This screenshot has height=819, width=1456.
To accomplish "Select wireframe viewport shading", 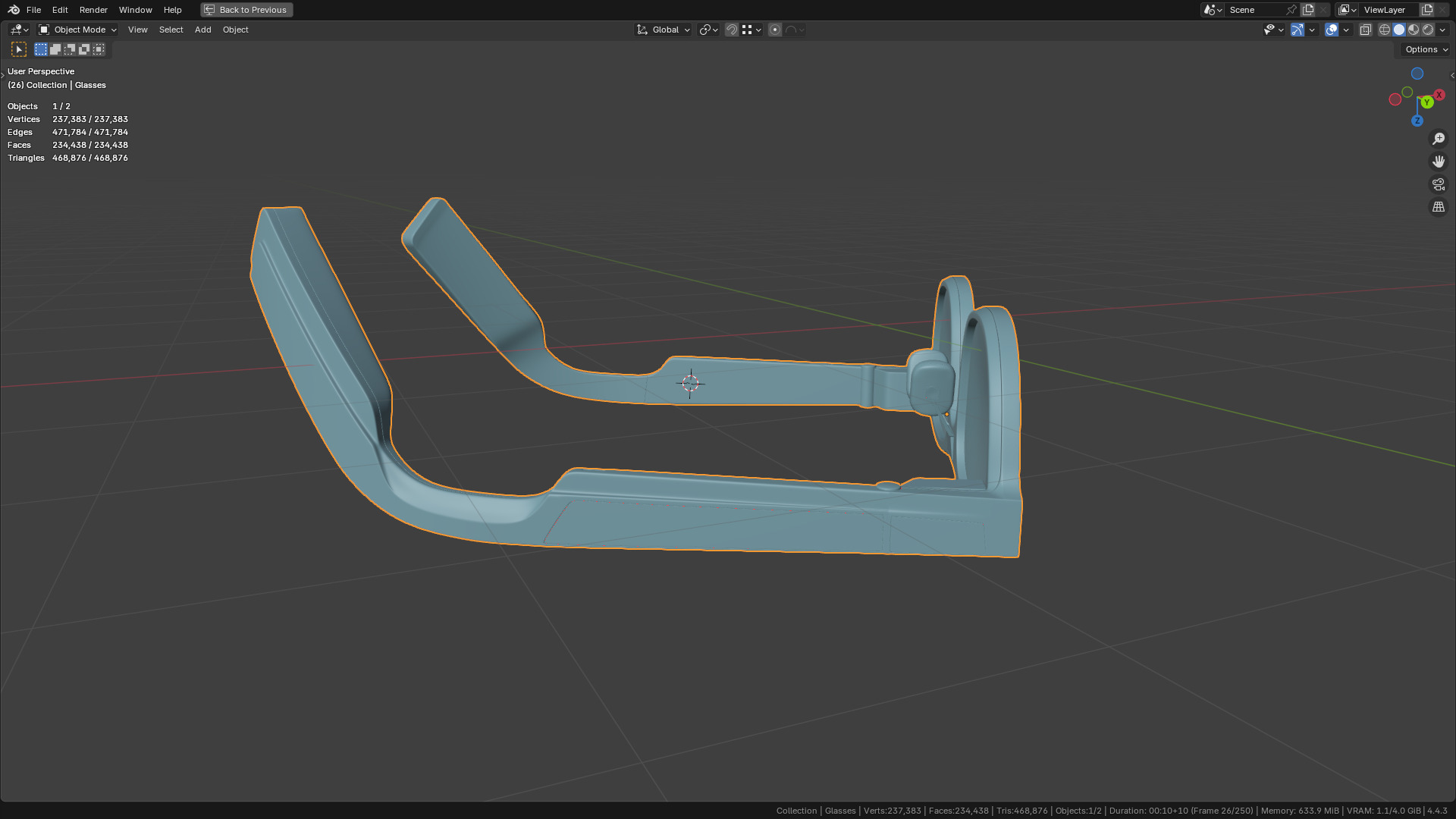I will [x=1385, y=30].
